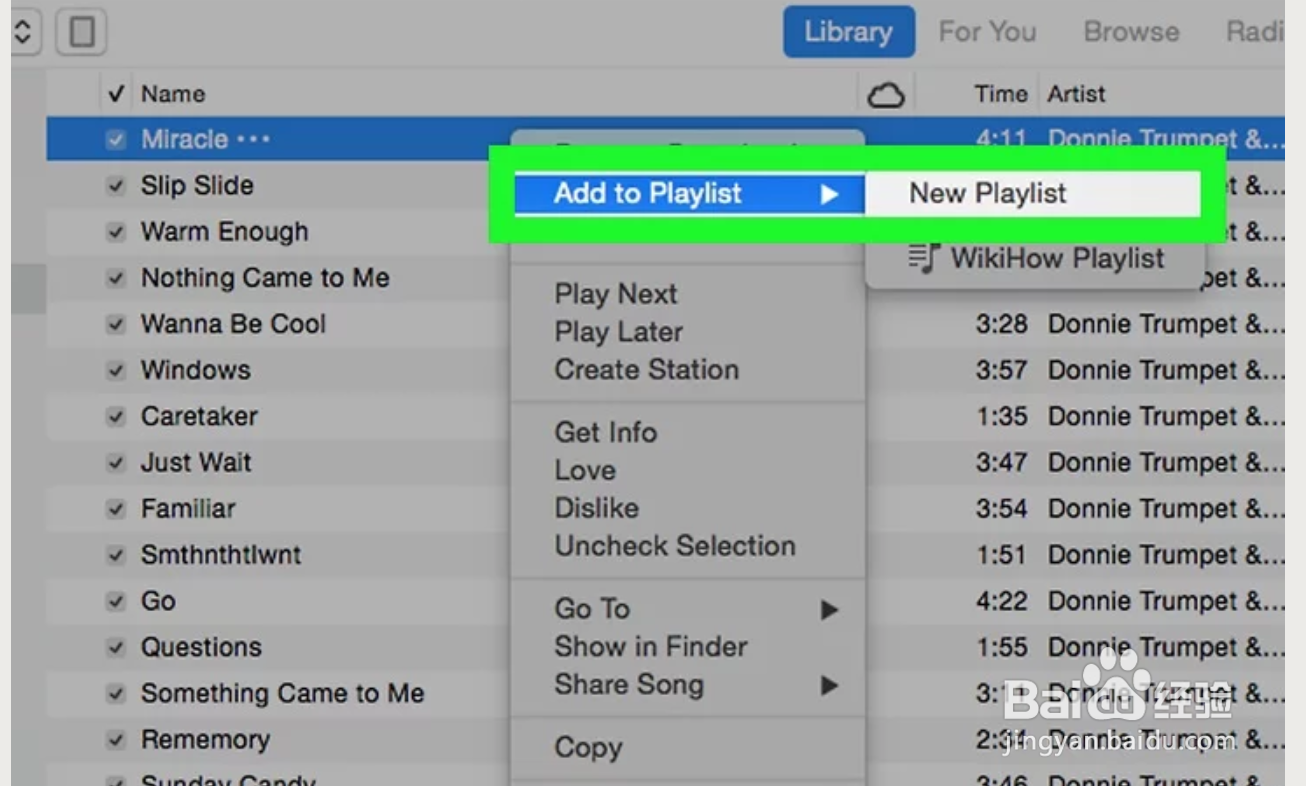Open the media type selector stepper arrows
The image size is (1306, 786).
point(24,32)
